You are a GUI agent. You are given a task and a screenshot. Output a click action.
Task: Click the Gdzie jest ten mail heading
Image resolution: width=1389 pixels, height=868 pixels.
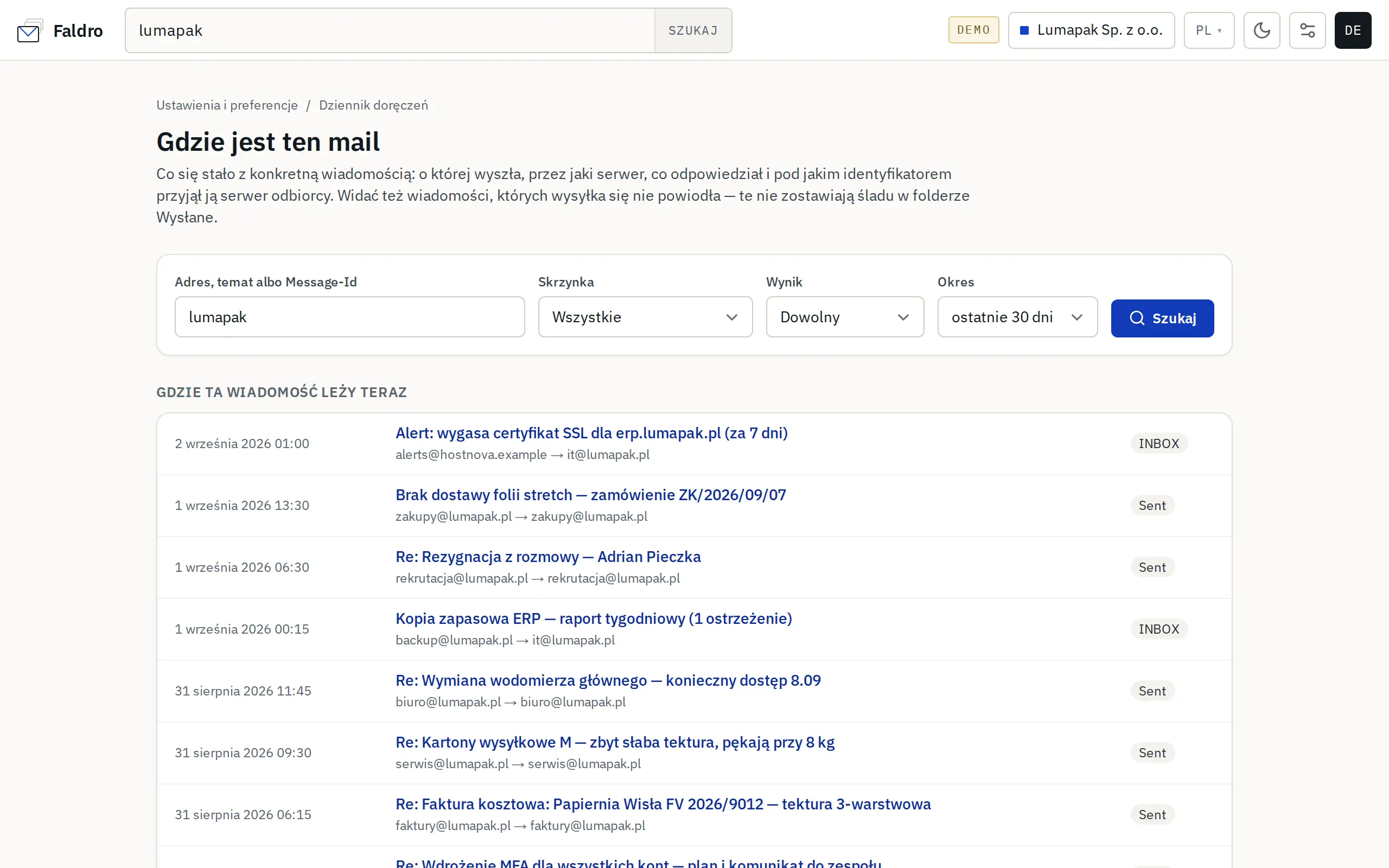[x=268, y=142]
